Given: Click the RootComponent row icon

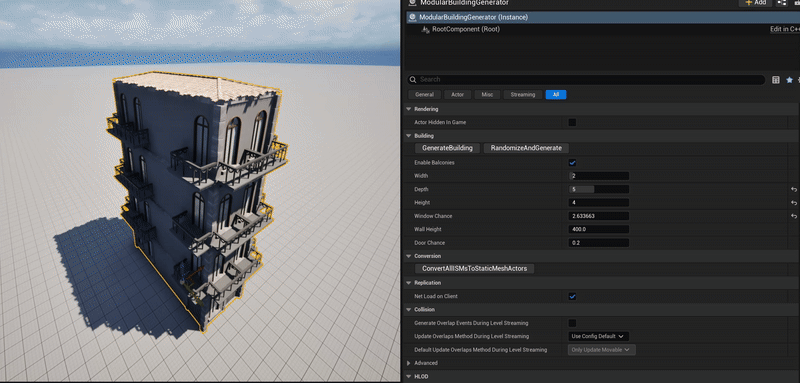Looking at the screenshot, I should click(426, 30).
